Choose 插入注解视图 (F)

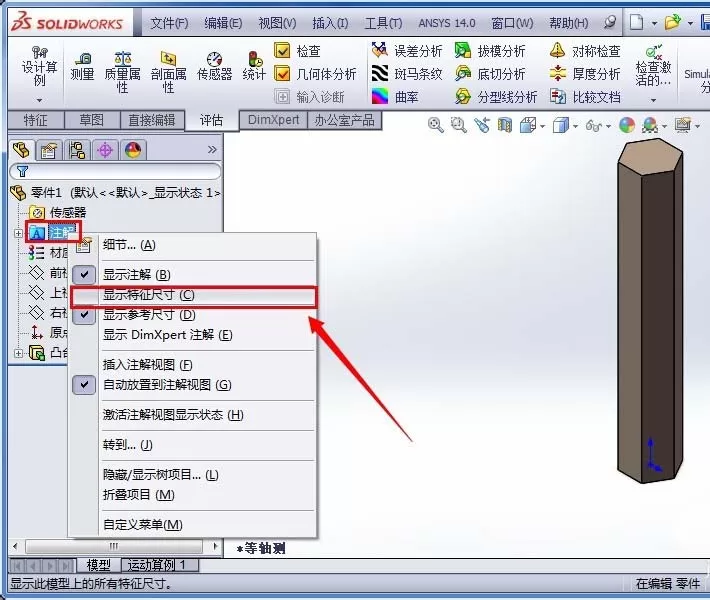coord(192,365)
